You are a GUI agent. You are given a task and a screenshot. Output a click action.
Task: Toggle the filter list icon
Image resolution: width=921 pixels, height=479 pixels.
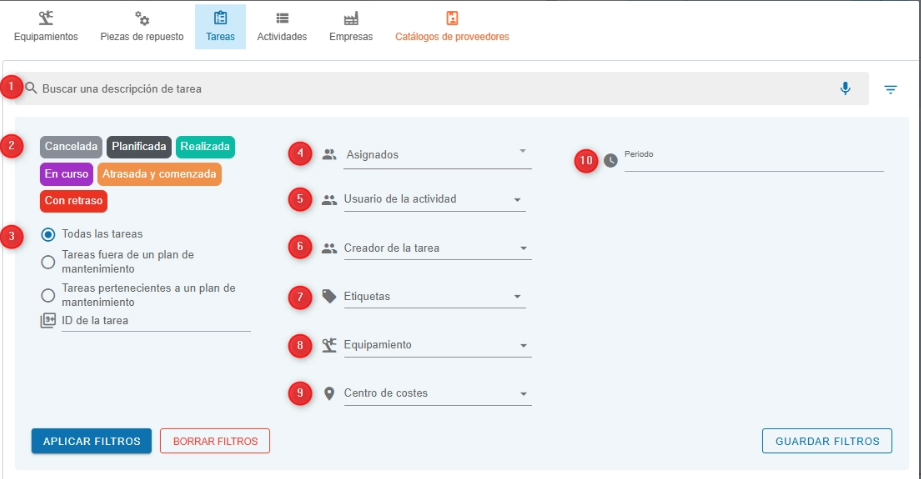click(890, 90)
